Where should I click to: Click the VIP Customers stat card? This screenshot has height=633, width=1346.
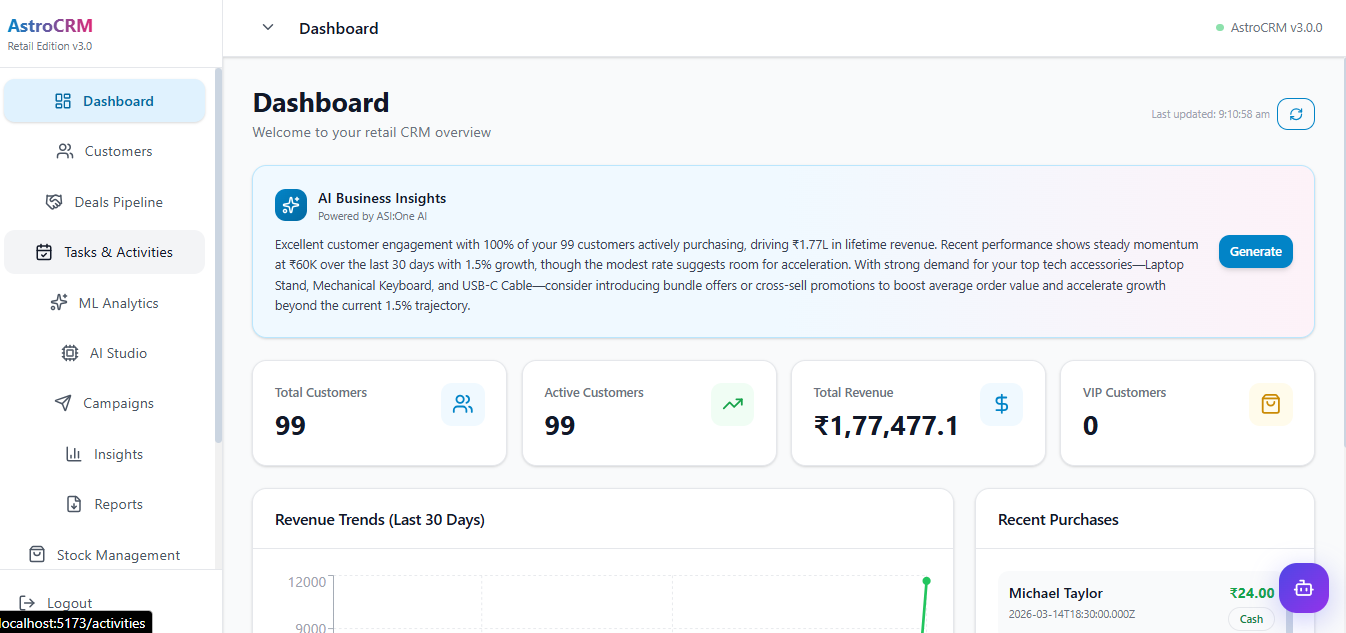click(x=1187, y=413)
